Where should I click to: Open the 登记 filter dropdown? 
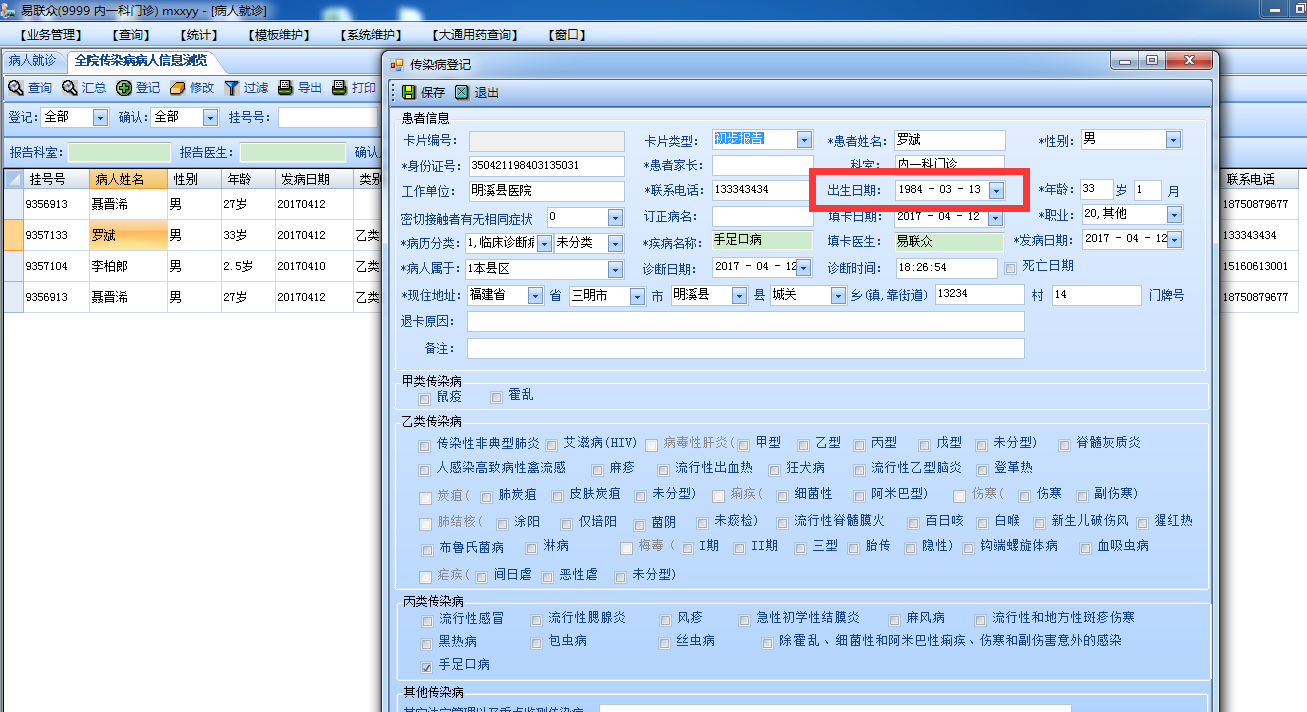click(x=100, y=118)
